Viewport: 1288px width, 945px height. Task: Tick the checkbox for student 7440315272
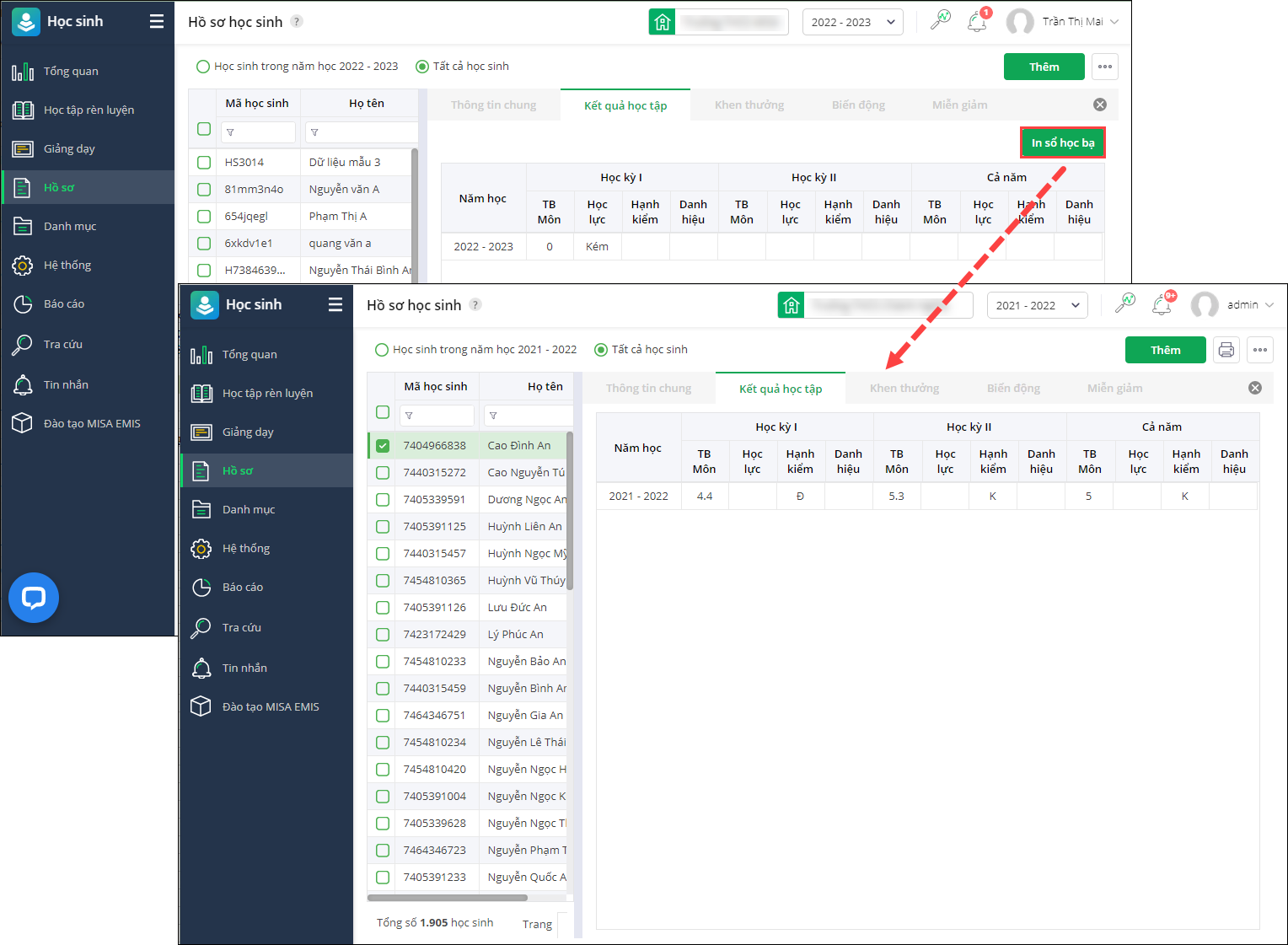coord(383,473)
